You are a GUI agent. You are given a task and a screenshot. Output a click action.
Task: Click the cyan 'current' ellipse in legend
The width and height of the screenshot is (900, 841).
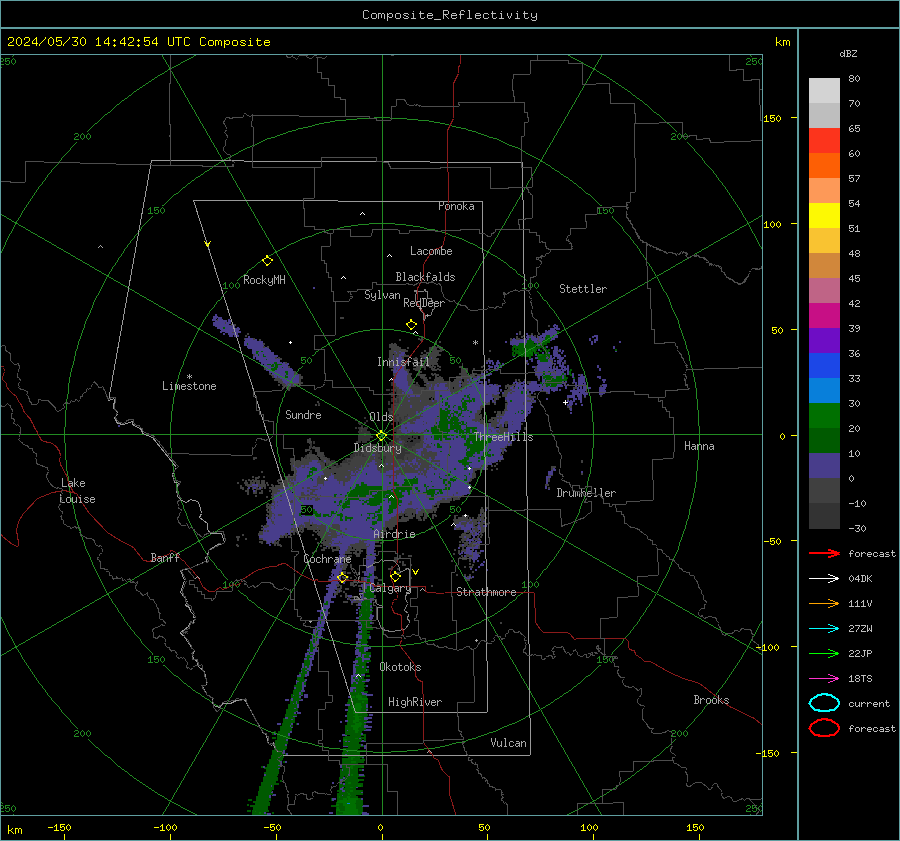pyautogui.click(x=824, y=703)
